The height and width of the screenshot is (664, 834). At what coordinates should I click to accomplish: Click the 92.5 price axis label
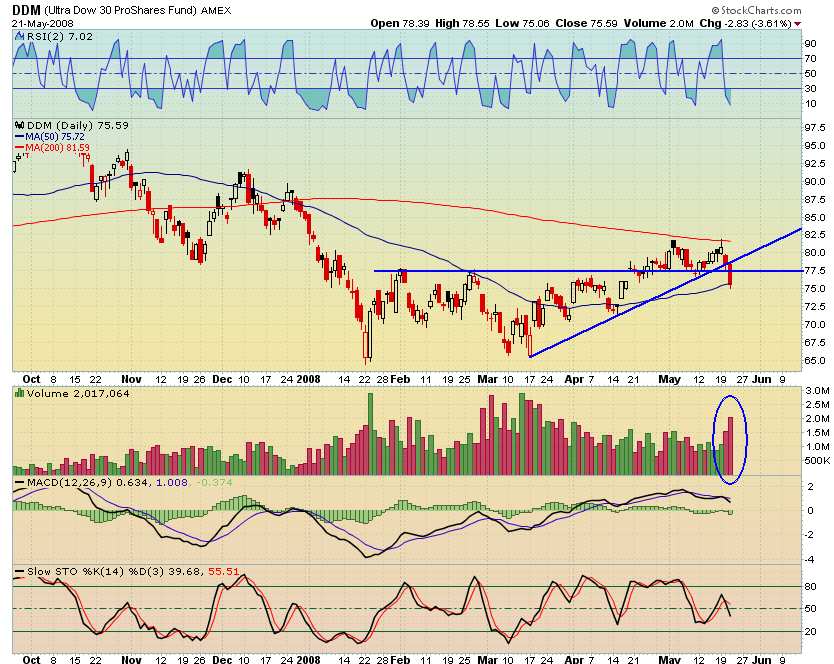tap(815, 164)
